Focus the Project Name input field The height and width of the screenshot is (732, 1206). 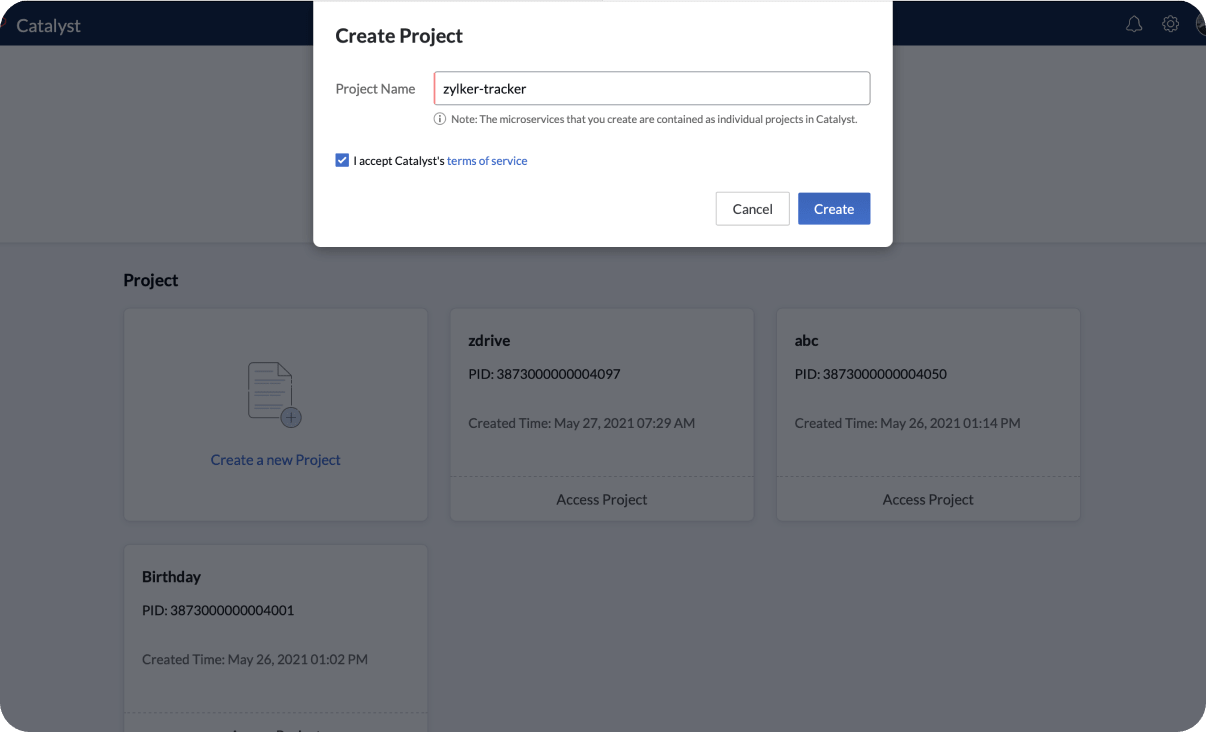[651, 89]
